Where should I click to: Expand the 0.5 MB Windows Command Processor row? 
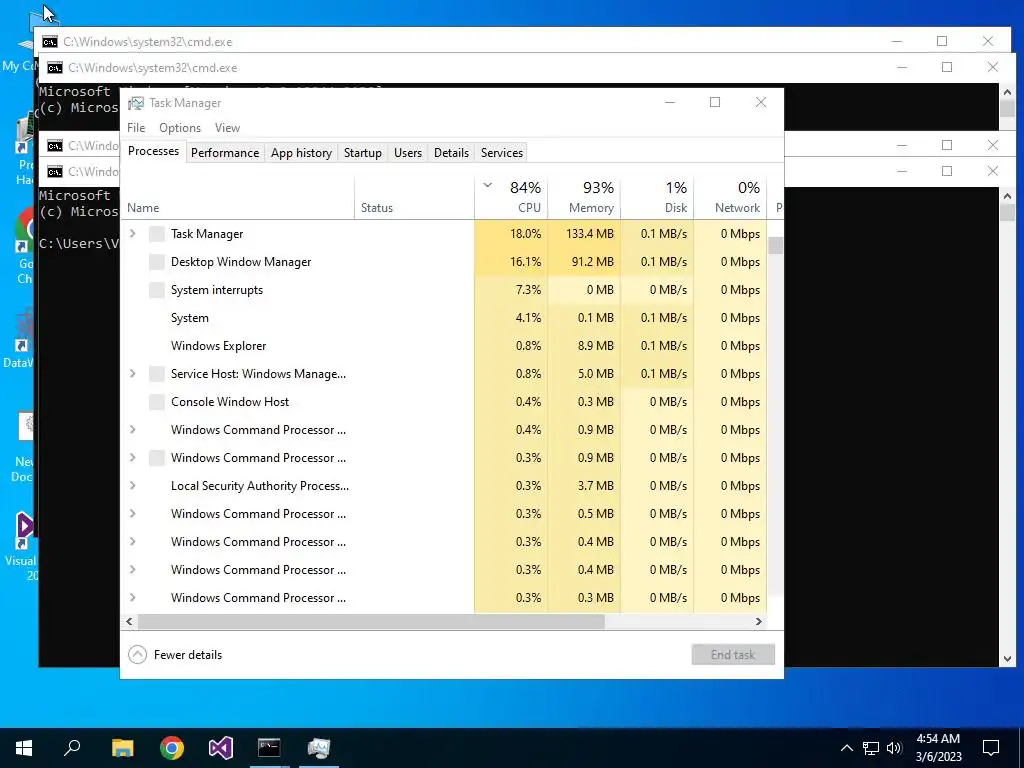[133, 514]
